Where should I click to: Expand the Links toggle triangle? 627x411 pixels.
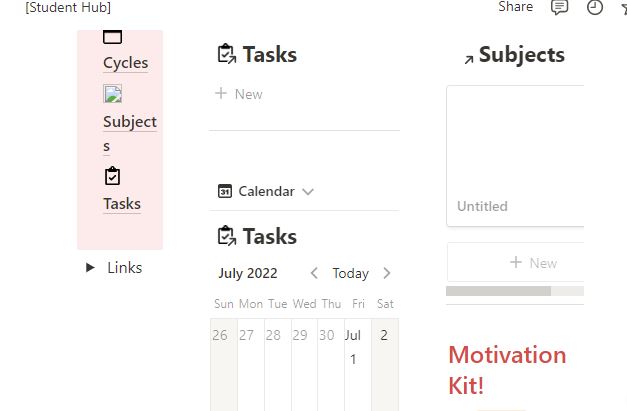91,268
